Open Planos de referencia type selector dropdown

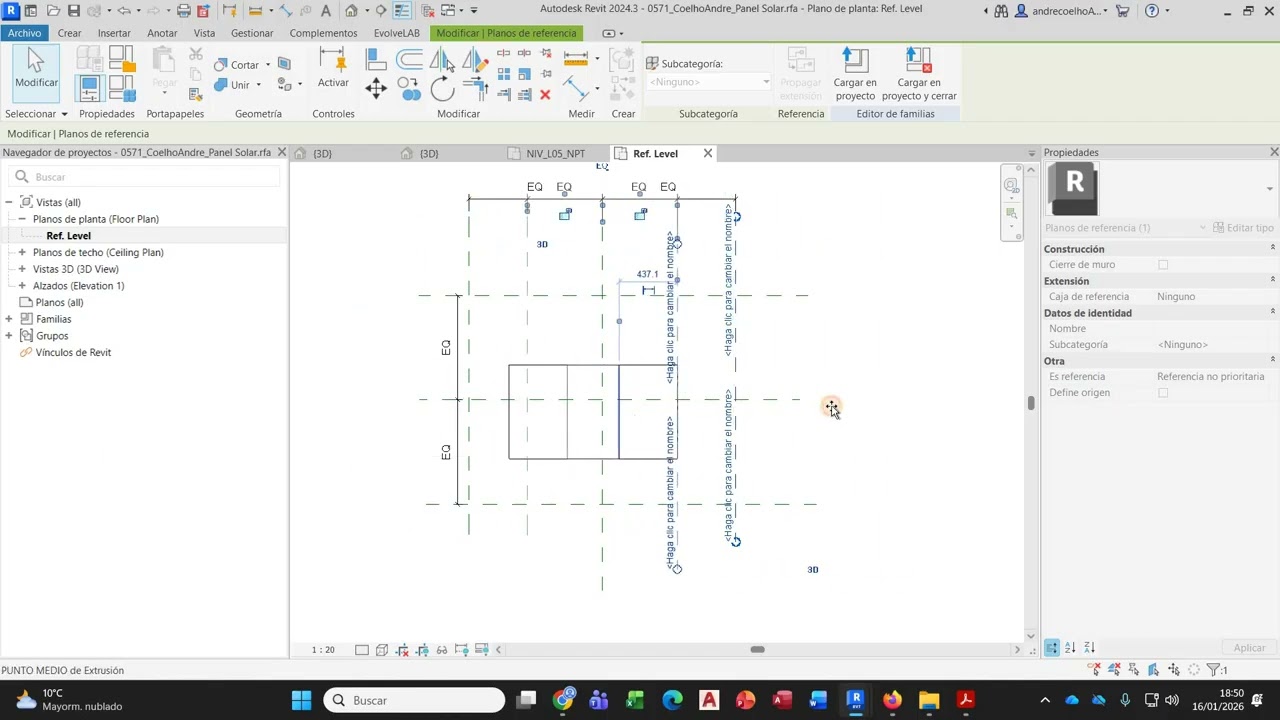tap(1124, 228)
